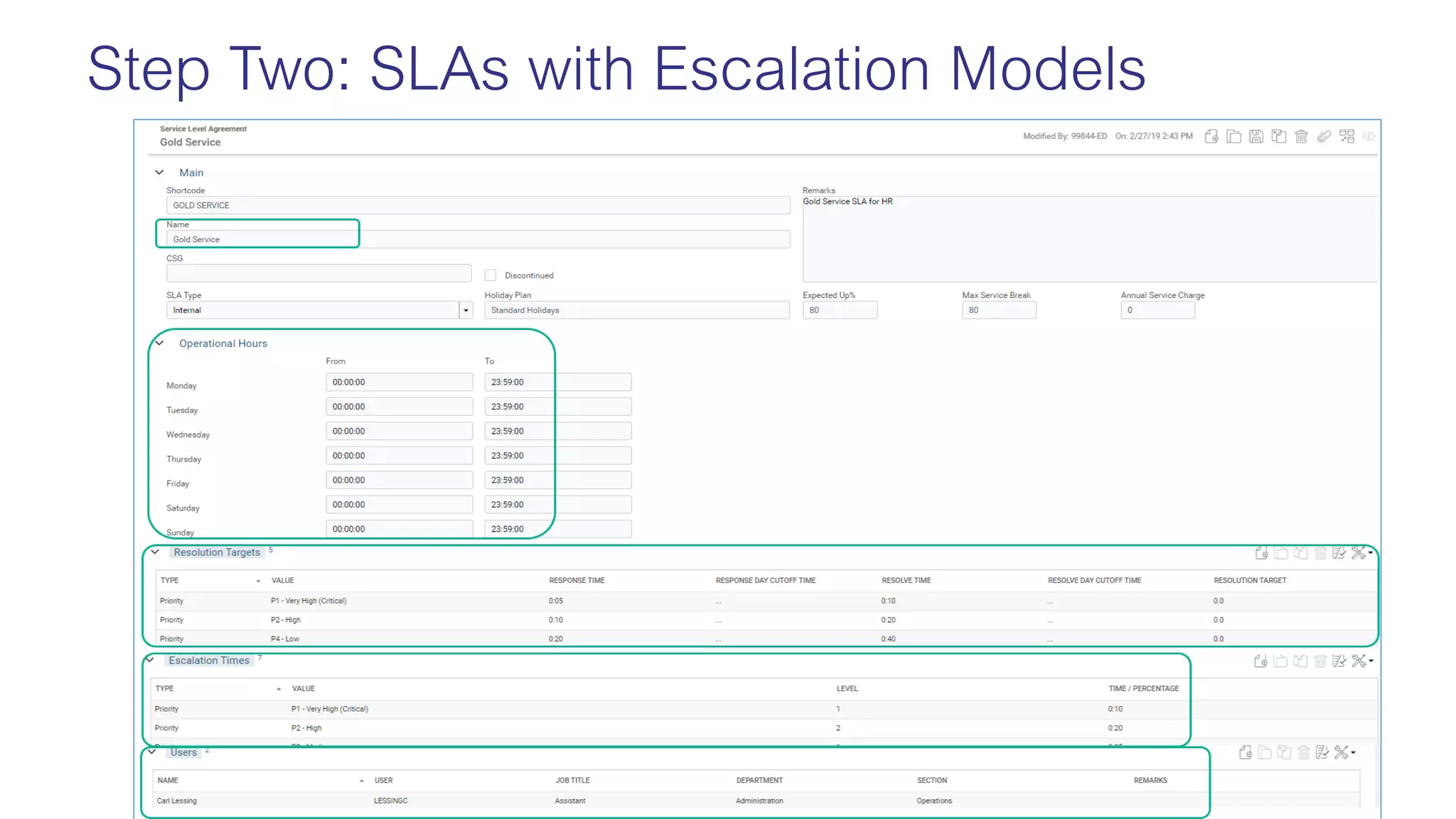Click the New record icon in the header toolbar
Viewport: 1456px width, 819px height.
[1211, 136]
